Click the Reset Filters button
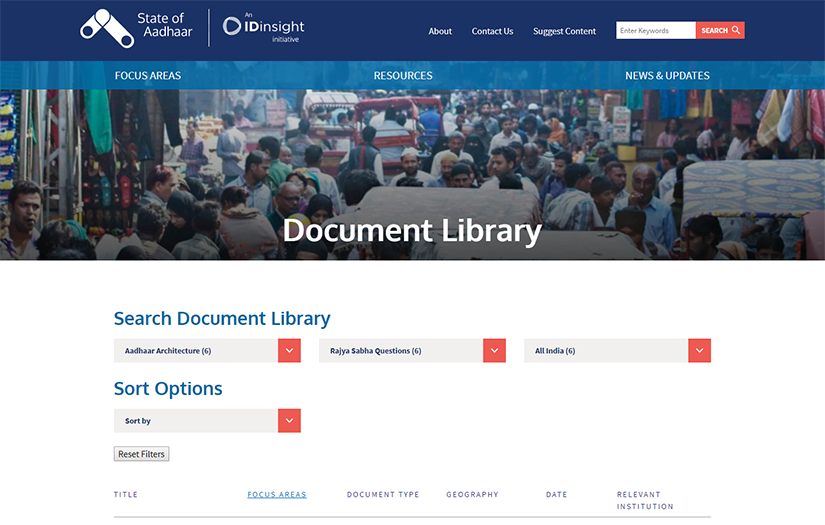 pos(142,453)
